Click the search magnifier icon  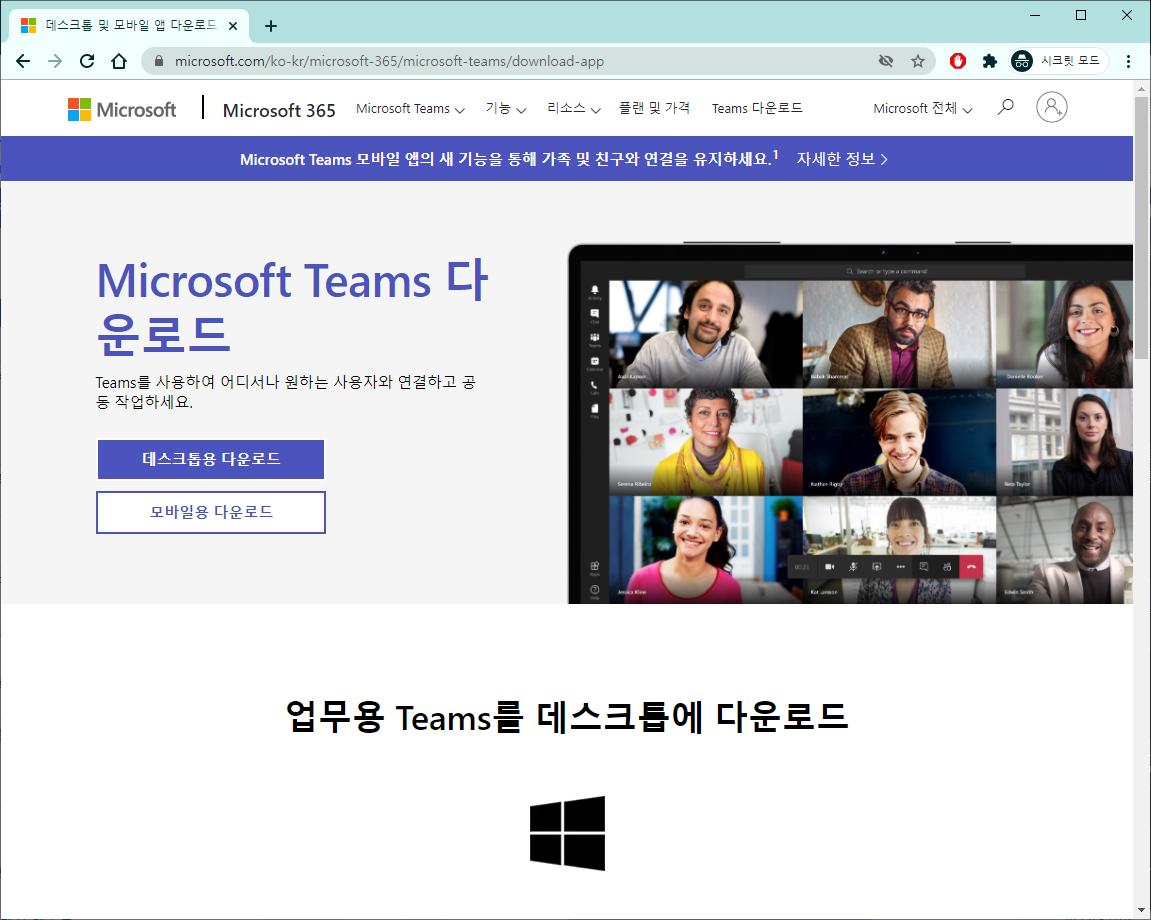(x=1006, y=107)
